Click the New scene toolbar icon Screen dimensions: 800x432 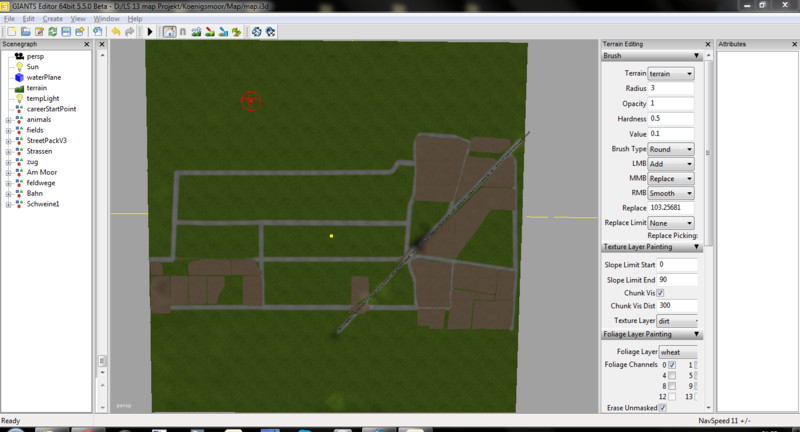click(10, 32)
